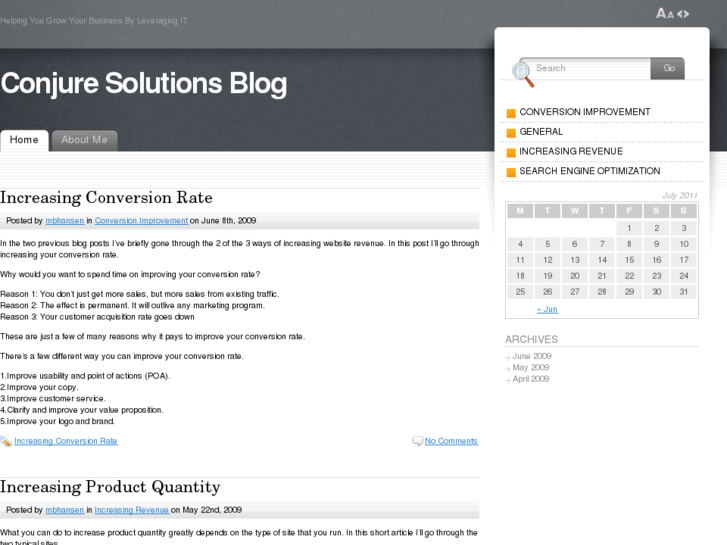Click the font size 'AA' icon
The image size is (727, 545).
[x=664, y=13]
